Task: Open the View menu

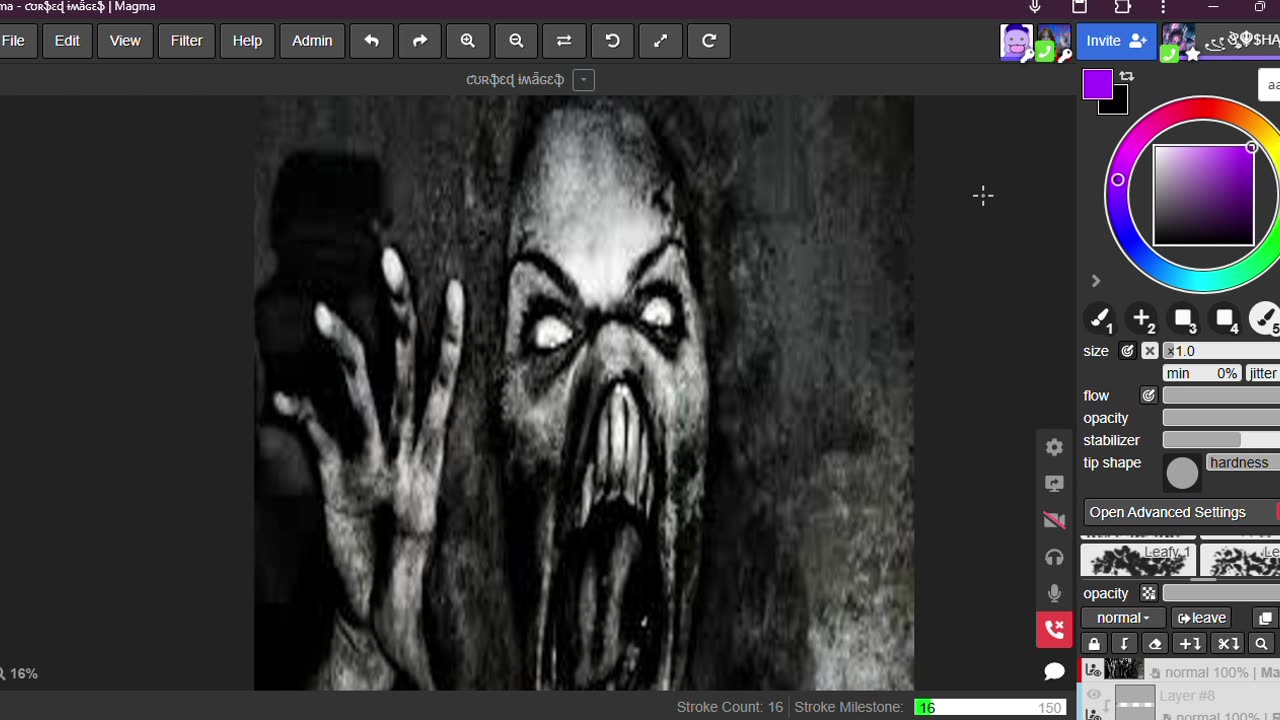Action: (125, 41)
